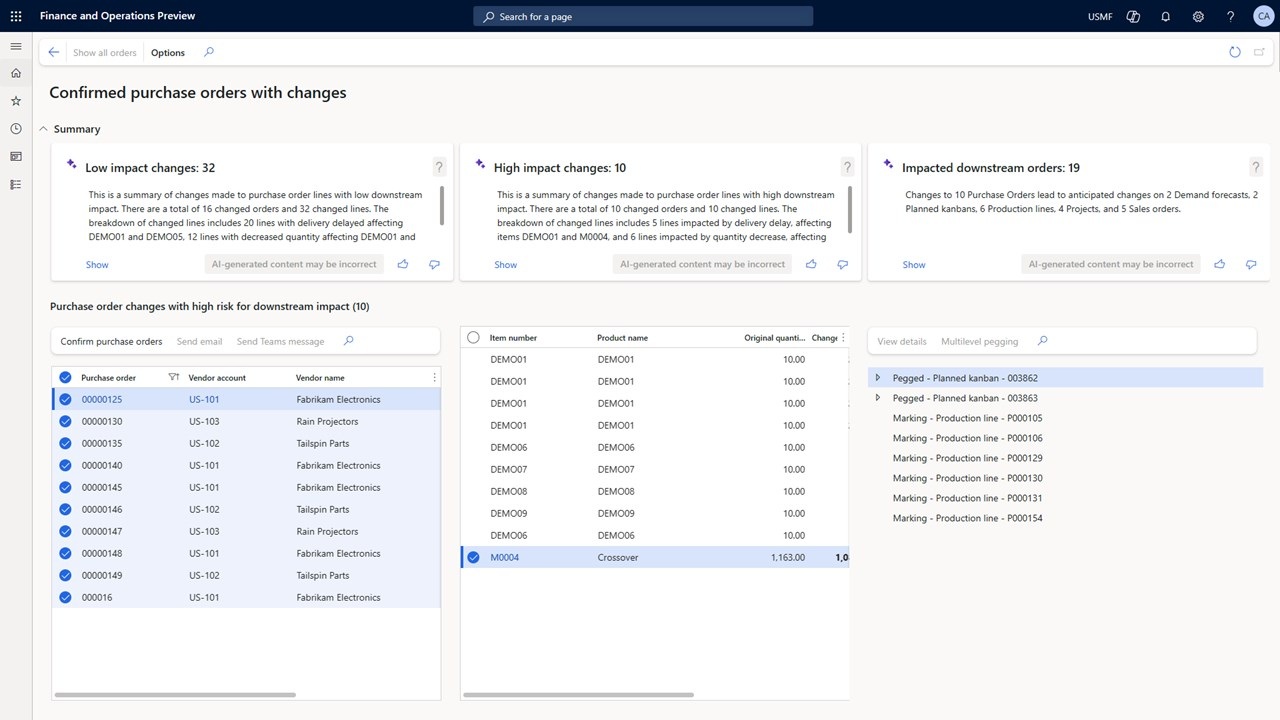Open Copilot icon in top bar
This screenshot has height=720, width=1280.
pyautogui.click(x=1133, y=17)
